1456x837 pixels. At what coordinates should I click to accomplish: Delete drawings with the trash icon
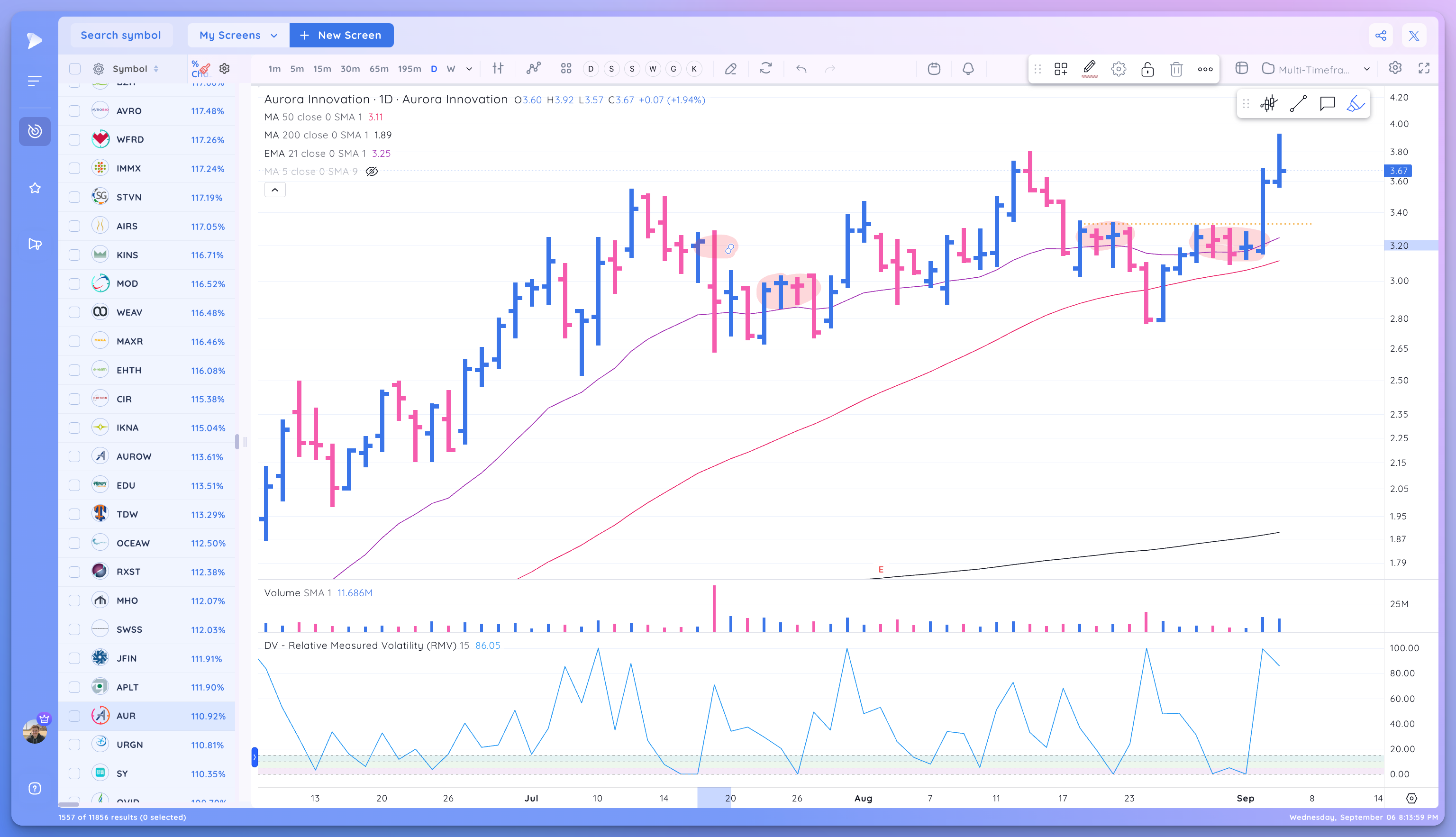coord(1176,68)
